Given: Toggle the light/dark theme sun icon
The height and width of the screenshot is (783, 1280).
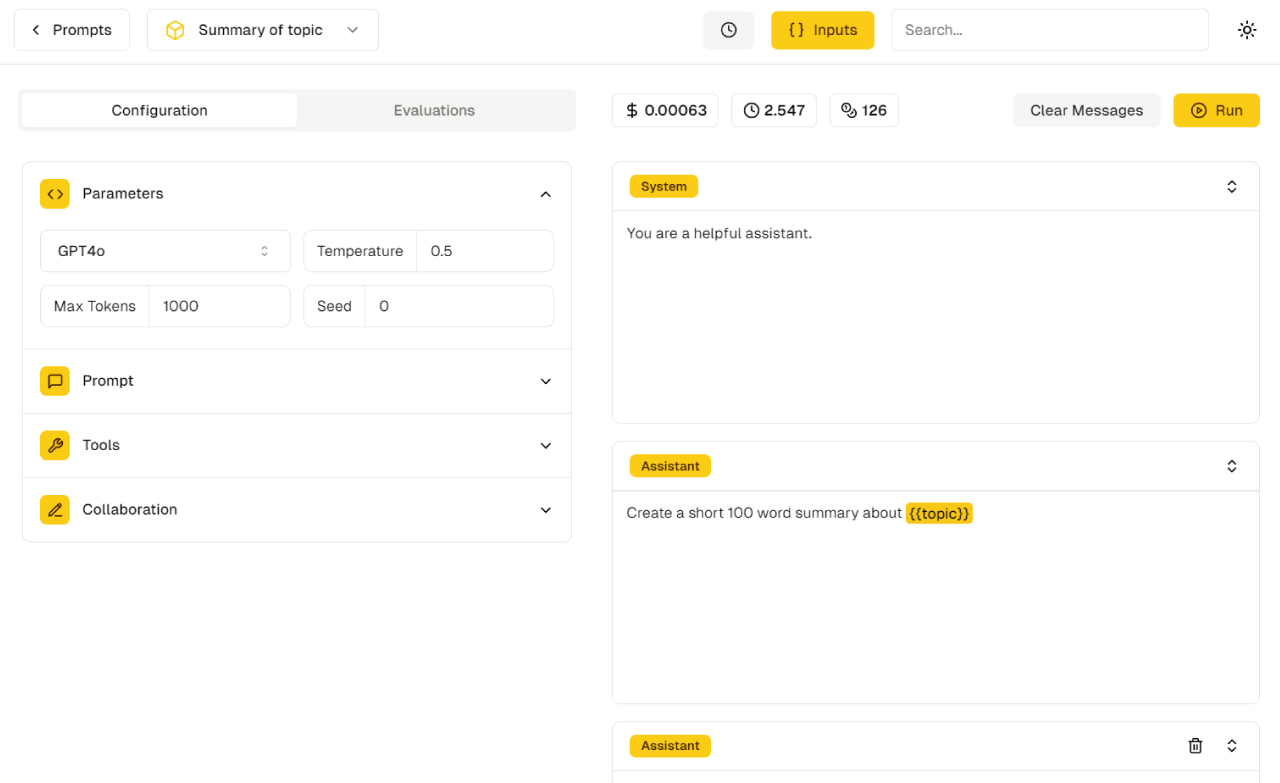Looking at the screenshot, I should [x=1246, y=30].
